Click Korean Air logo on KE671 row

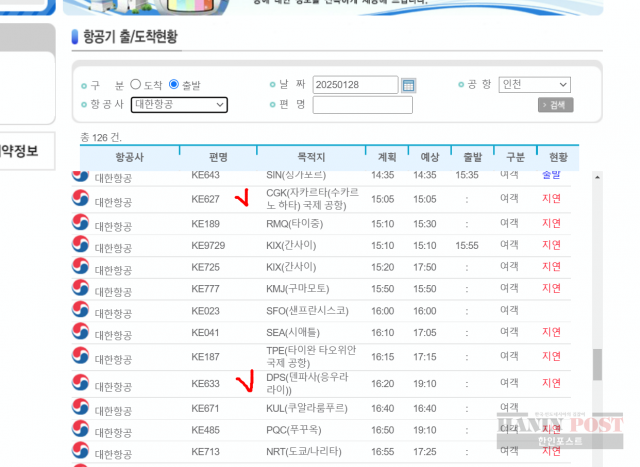tap(81, 408)
